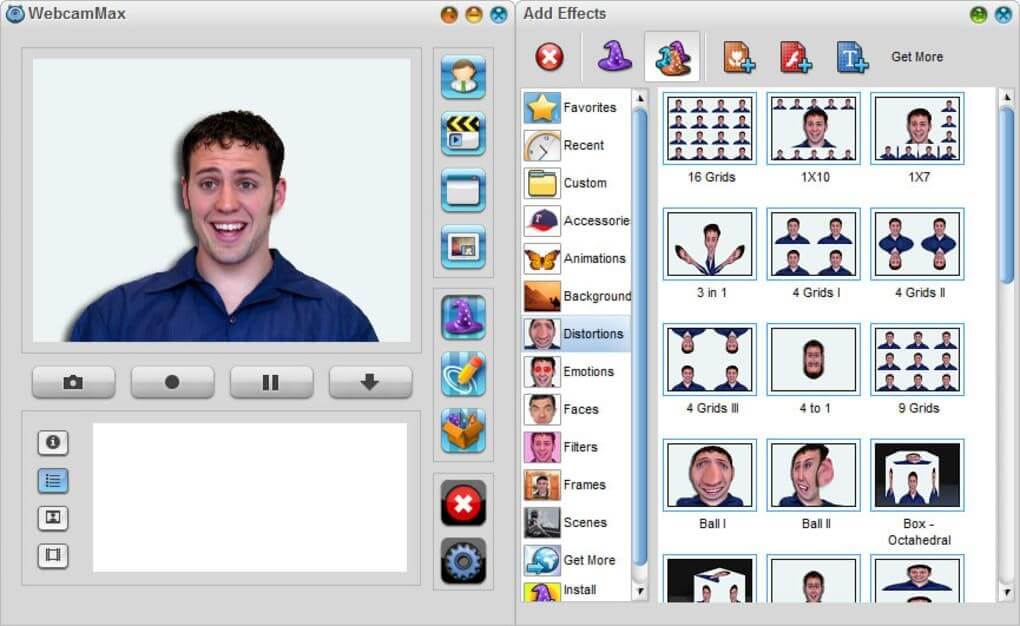Open the settings gear icon
This screenshot has width=1020, height=626.
point(463,562)
